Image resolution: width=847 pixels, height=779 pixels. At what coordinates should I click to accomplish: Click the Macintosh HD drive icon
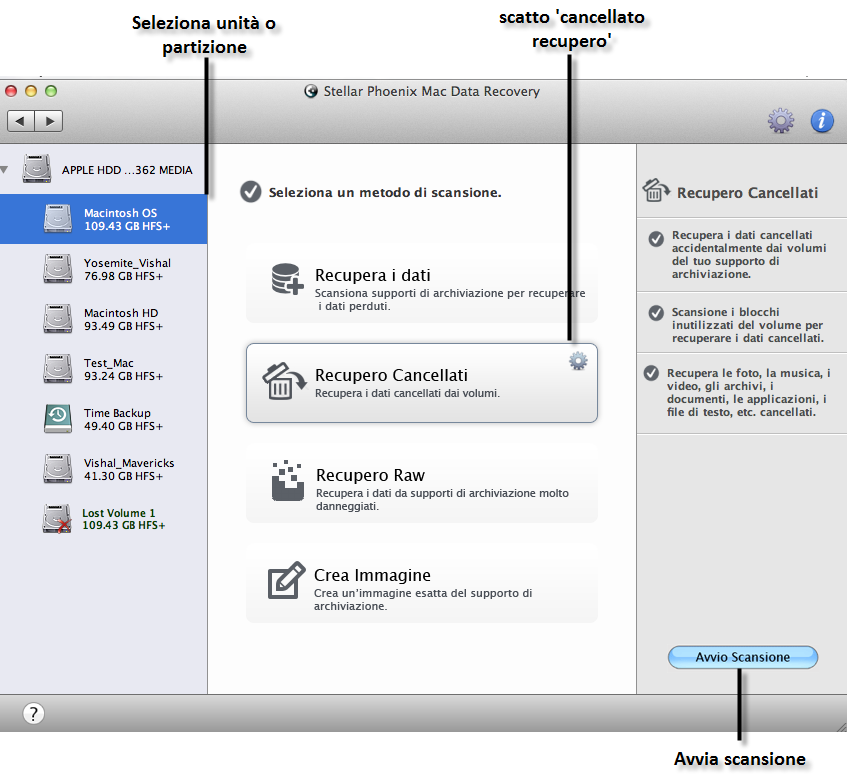coord(58,319)
